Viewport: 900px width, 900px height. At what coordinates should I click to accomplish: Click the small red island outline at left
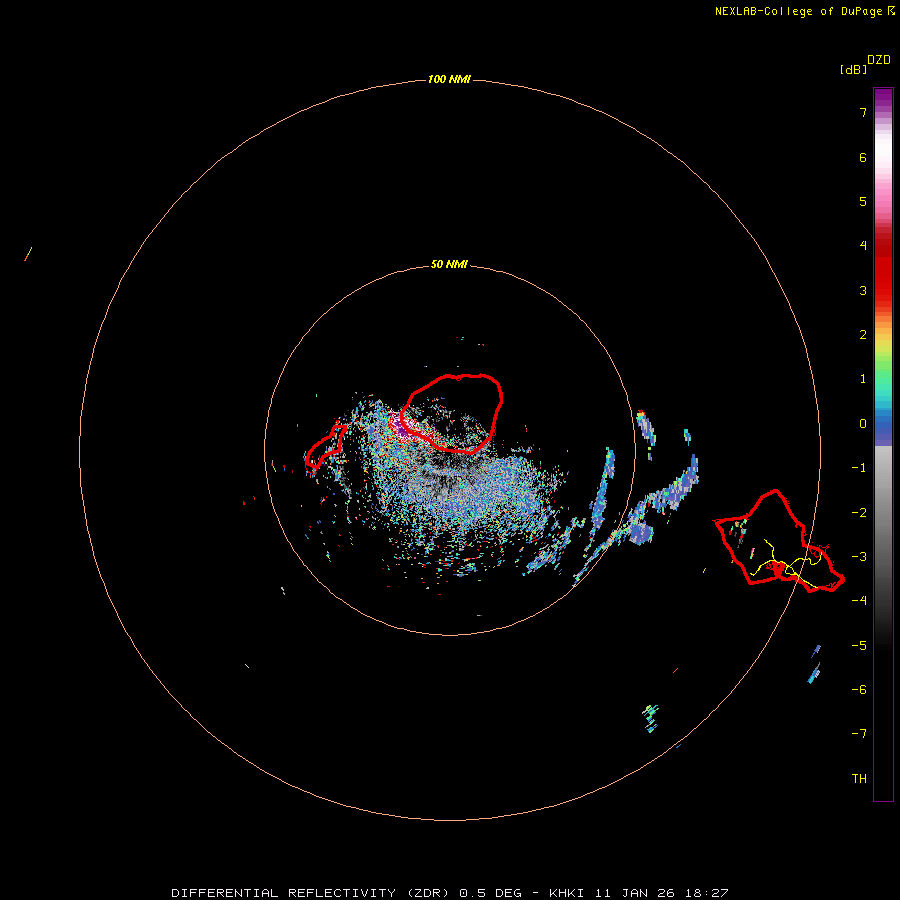[325, 446]
